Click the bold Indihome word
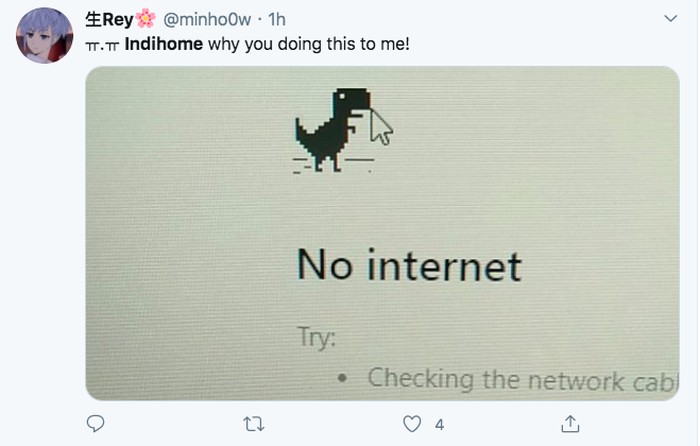This screenshot has width=700, height=446. coord(164,44)
